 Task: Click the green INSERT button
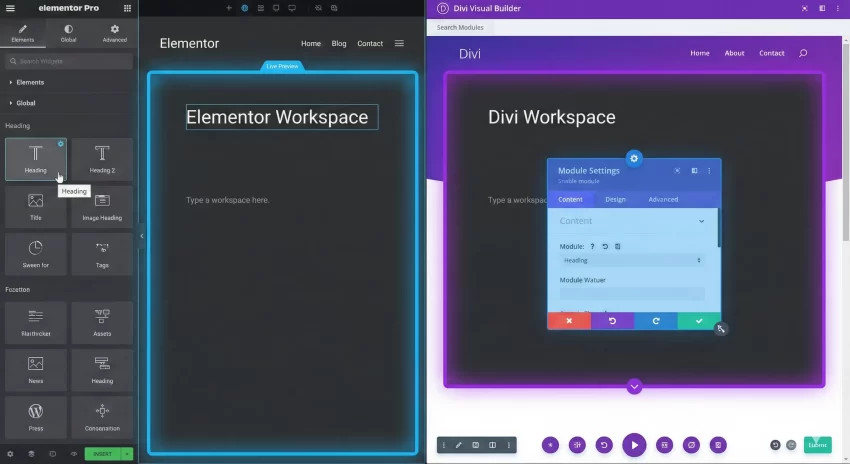102,454
